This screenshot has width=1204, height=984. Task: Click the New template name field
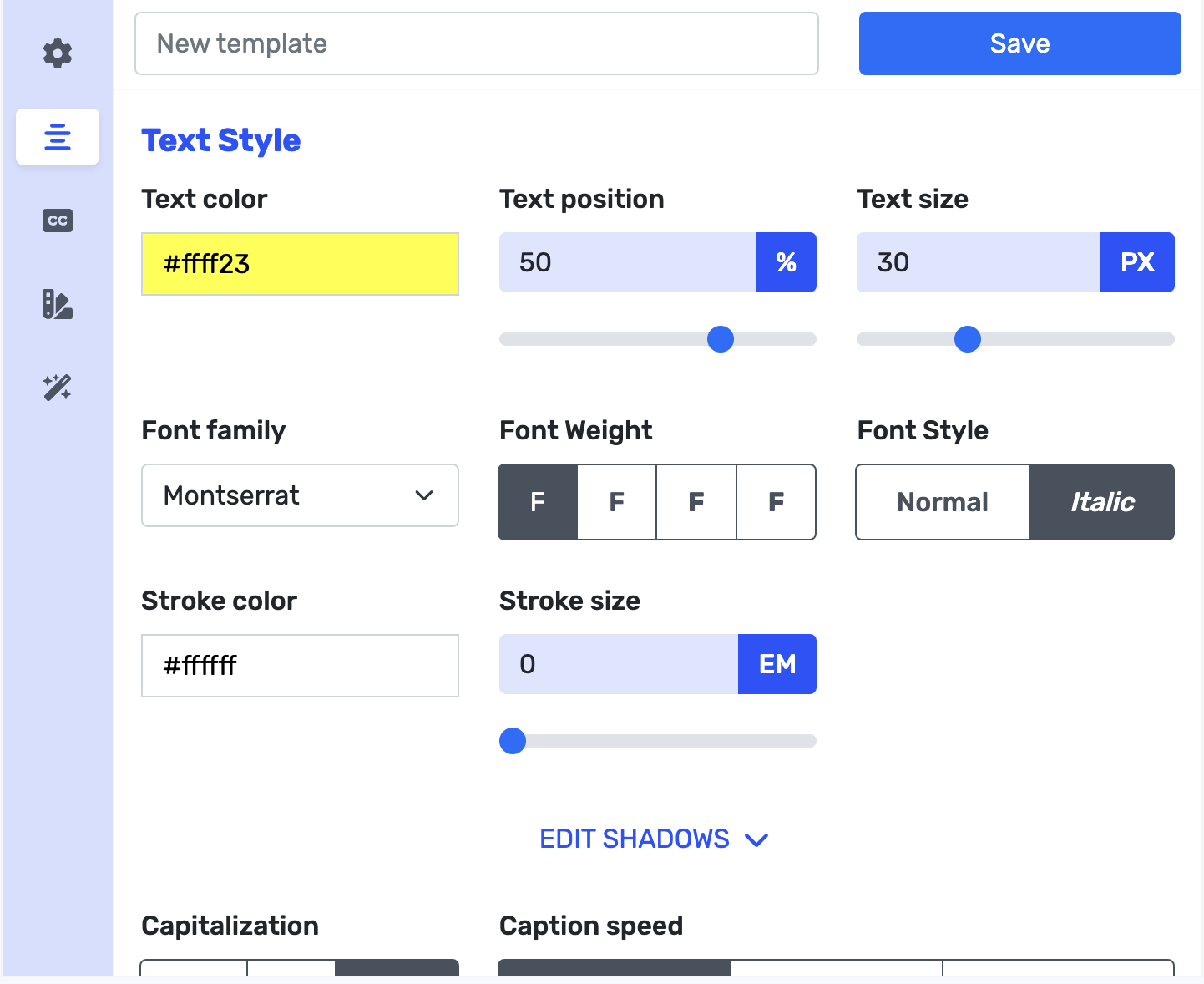tap(476, 43)
